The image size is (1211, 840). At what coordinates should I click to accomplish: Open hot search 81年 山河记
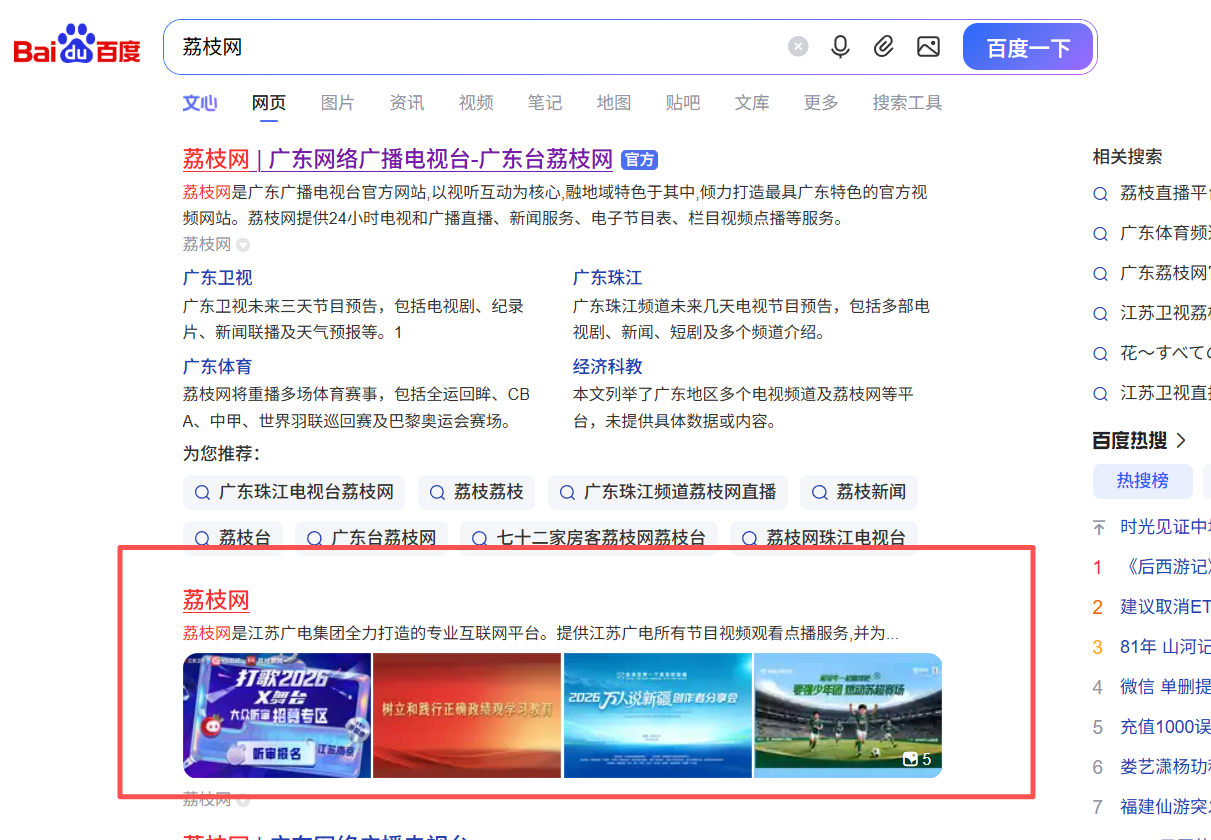[x=1165, y=647]
